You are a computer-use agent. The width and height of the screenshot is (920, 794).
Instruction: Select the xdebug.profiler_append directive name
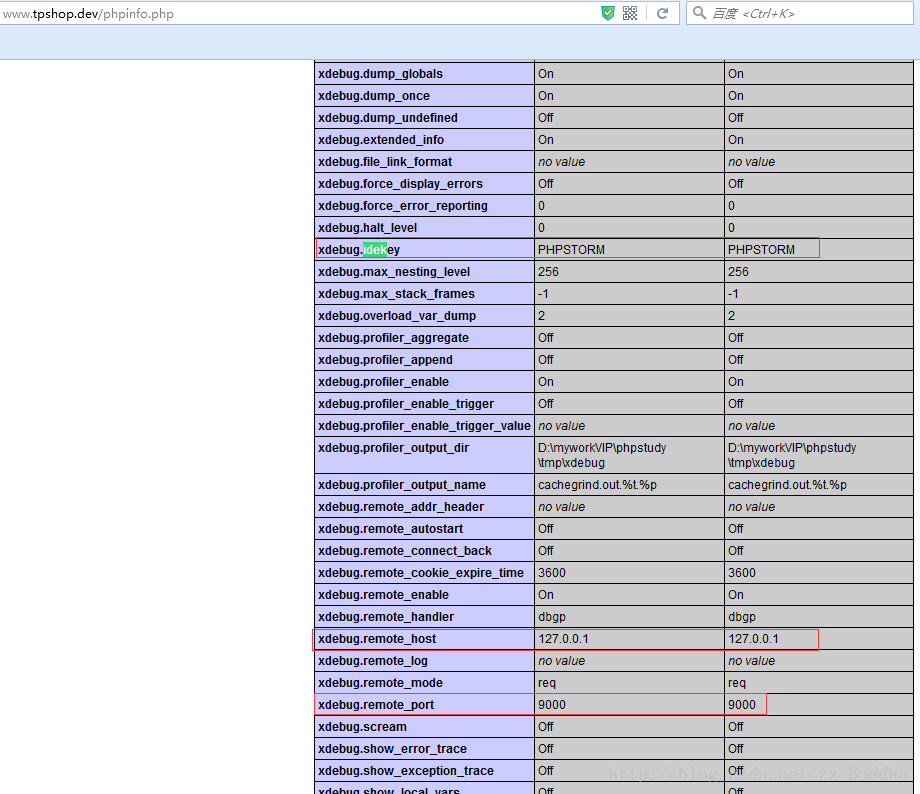(385, 360)
